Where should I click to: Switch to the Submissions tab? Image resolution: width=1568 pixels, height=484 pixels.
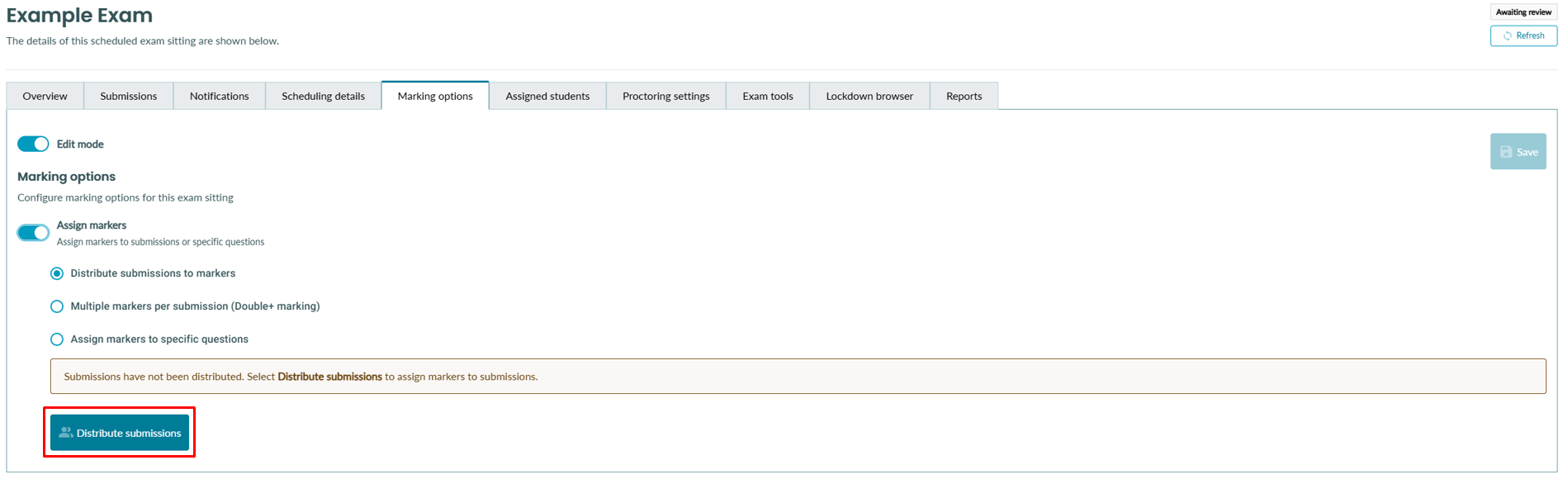[128, 97]
